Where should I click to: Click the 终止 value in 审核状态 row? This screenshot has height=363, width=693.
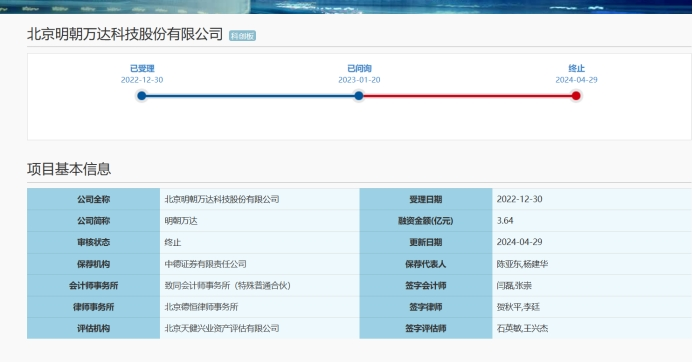tap(173, 242)
